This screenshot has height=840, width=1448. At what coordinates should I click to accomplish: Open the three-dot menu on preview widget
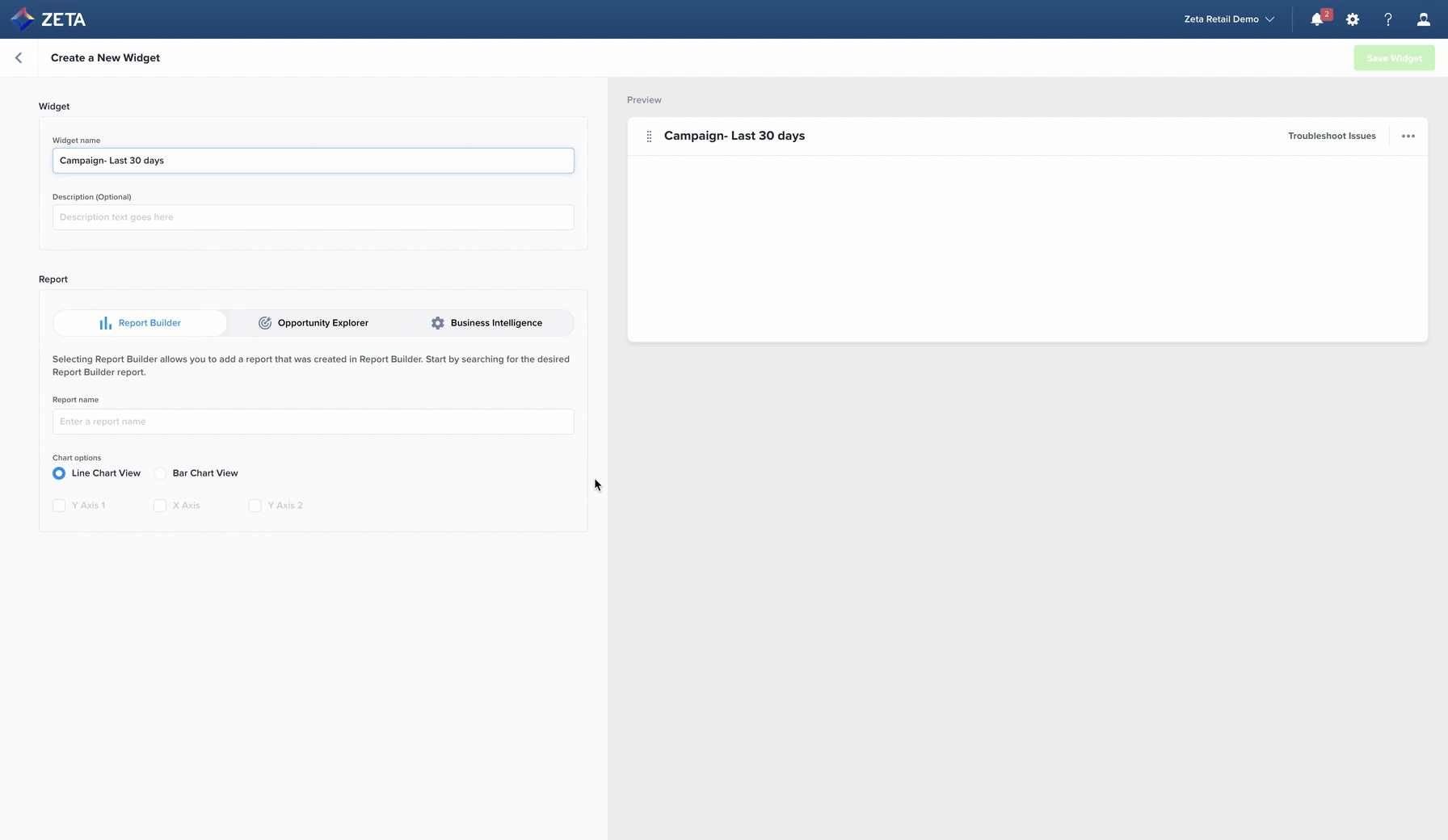[1408, 136]
